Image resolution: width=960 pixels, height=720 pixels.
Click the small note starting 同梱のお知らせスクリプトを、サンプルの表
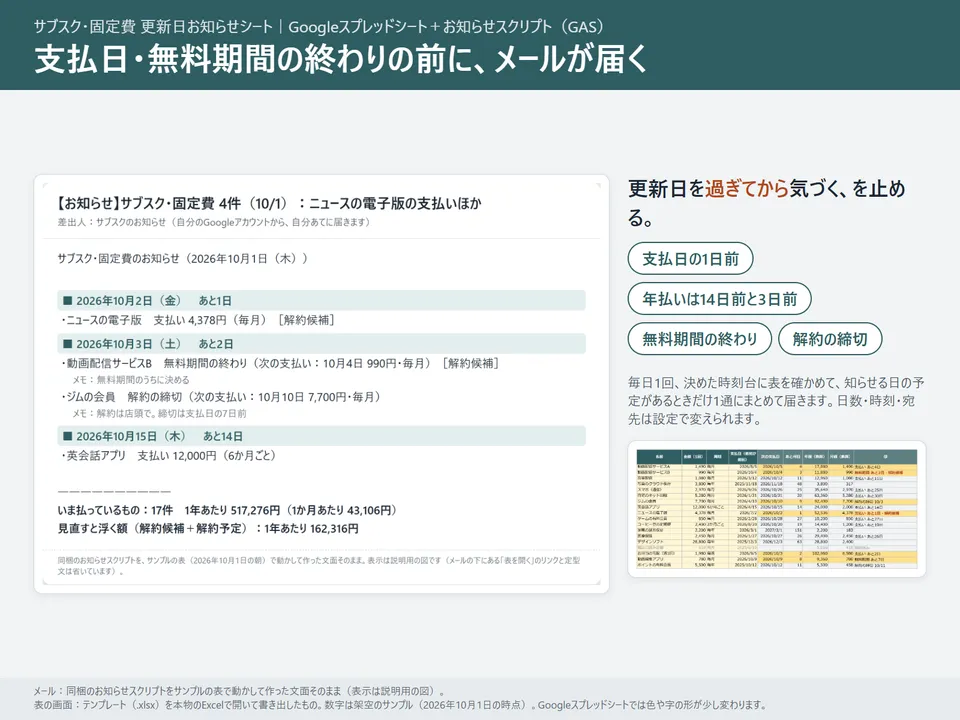pos(319,566)
